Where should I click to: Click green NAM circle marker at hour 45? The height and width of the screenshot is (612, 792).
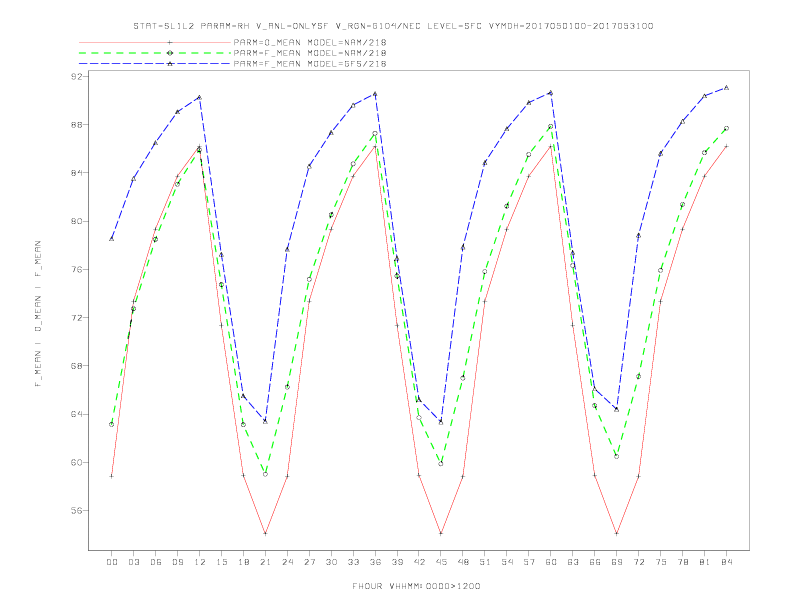(441, 464)
